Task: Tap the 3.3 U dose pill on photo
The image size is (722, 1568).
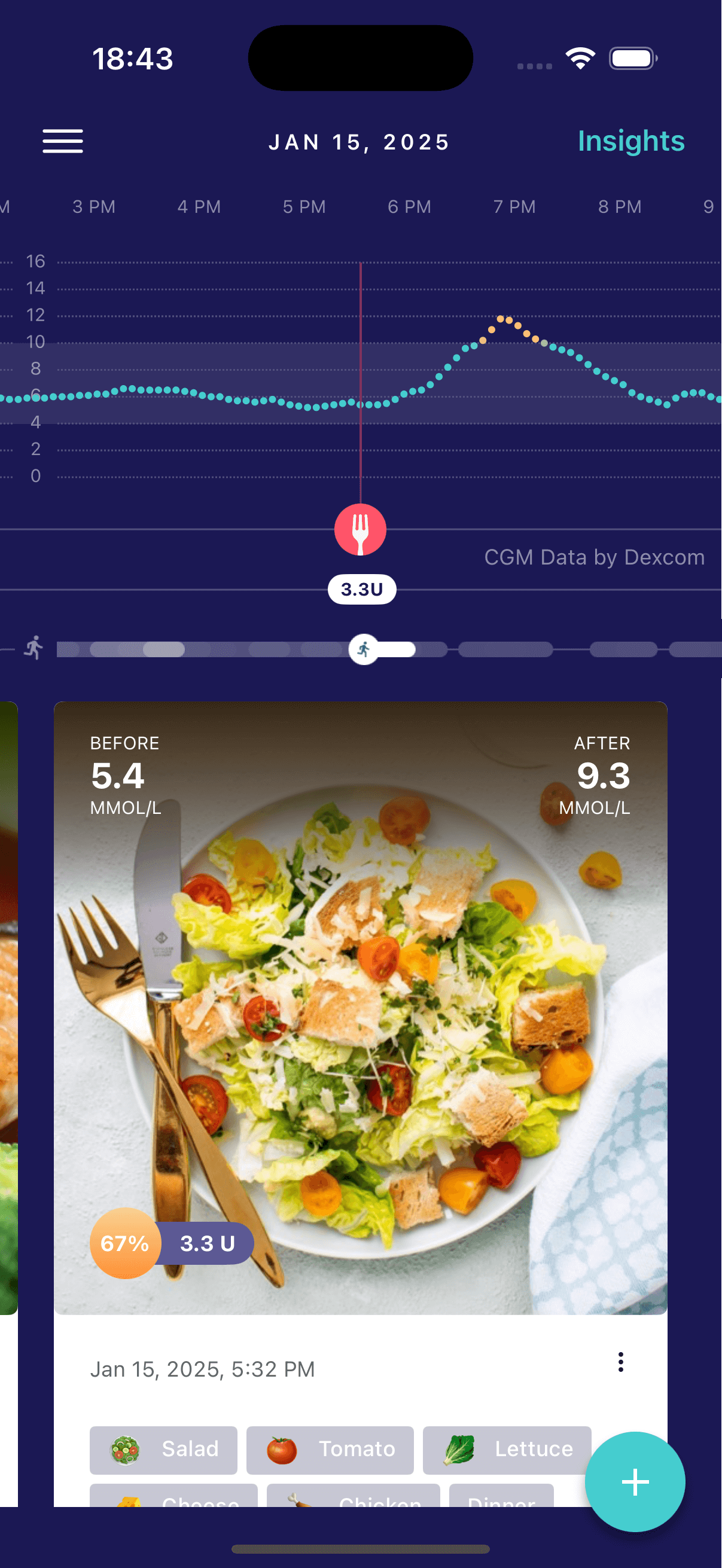Action: (x=207, y=1243)
